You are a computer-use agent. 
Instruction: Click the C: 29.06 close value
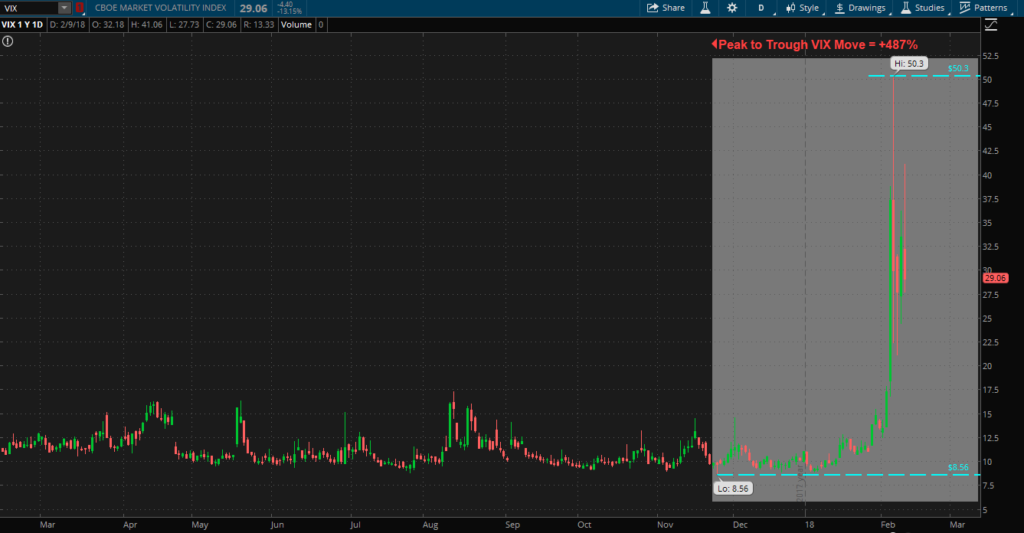coord(221,25)
